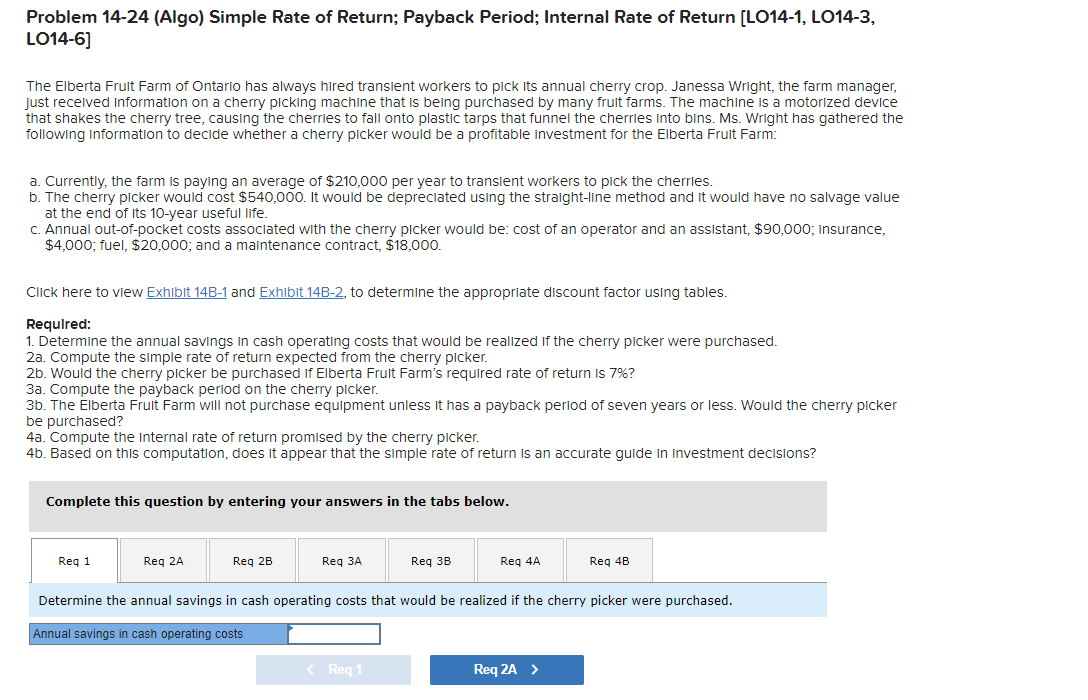Image resolution: width=1088 pixels, height=700 pixels.
Task: Switch to the Req 2A tab
Action: pos(162,560)
